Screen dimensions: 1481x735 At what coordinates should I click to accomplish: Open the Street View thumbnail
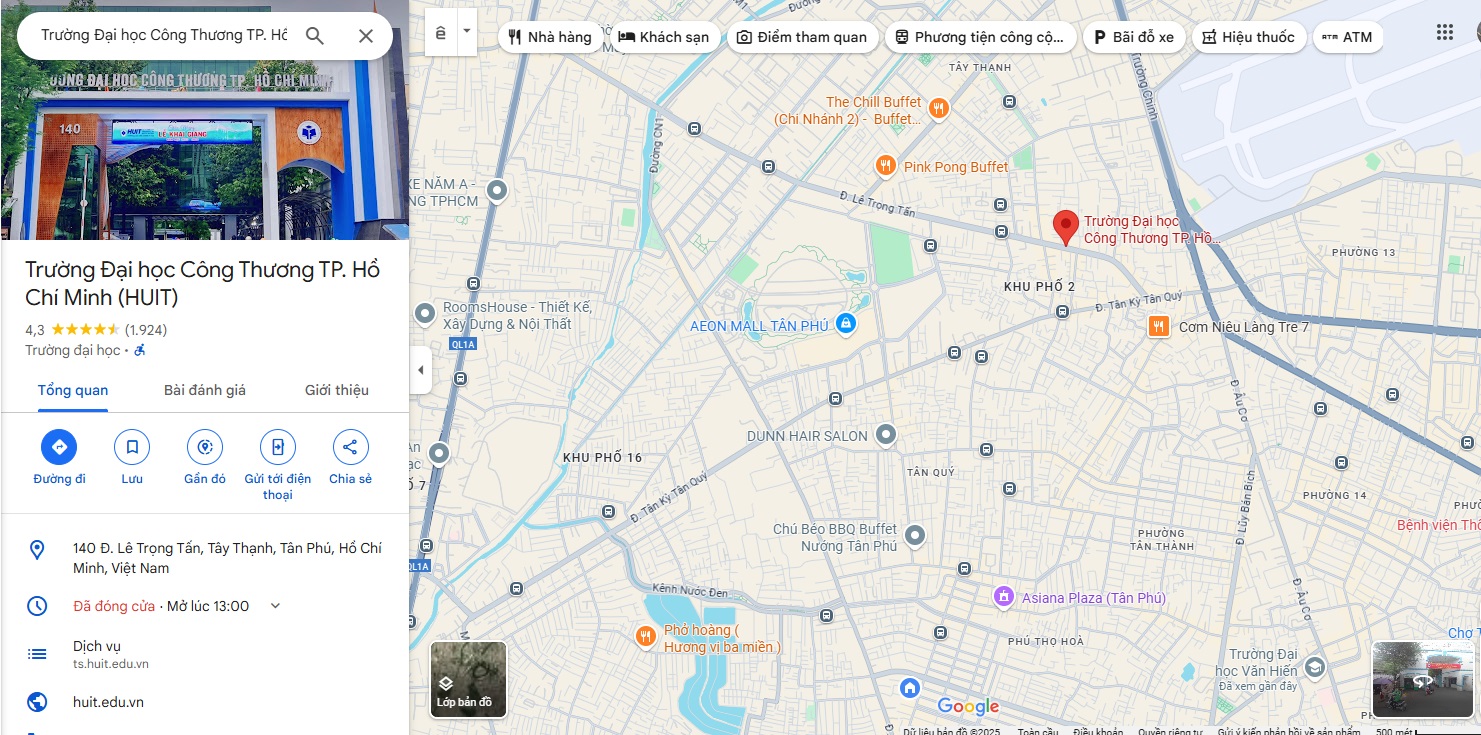(x=1423, y=680)
